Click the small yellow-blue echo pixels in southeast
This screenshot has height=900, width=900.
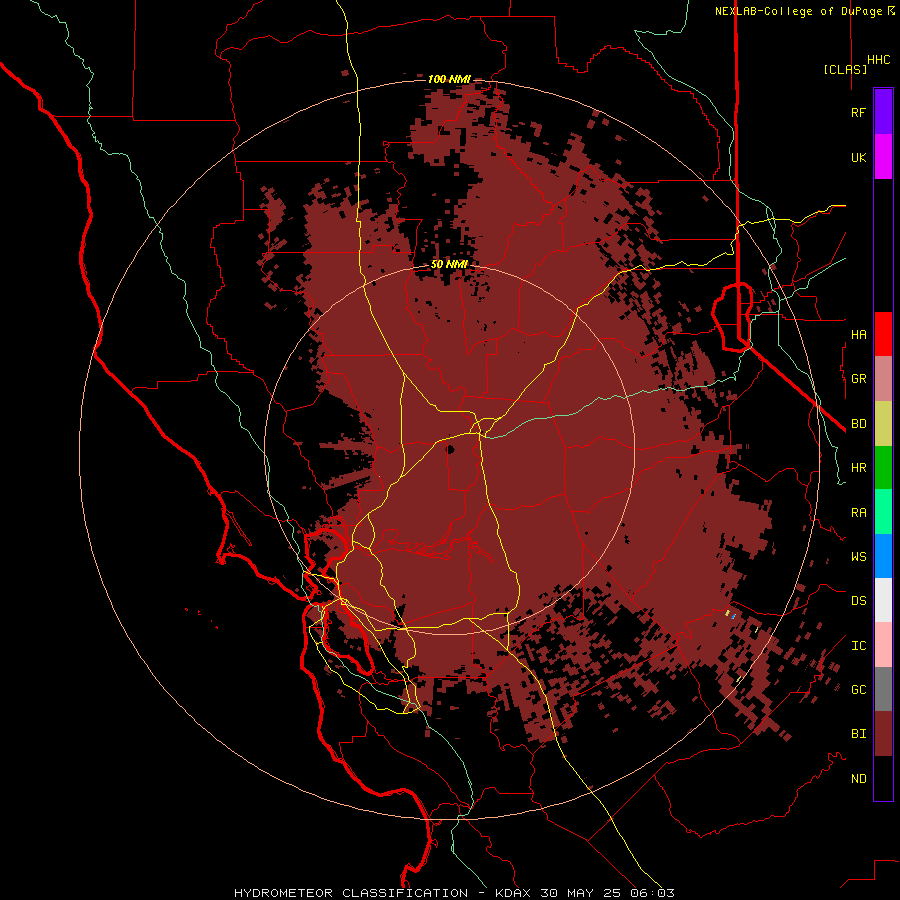(730, 614)
